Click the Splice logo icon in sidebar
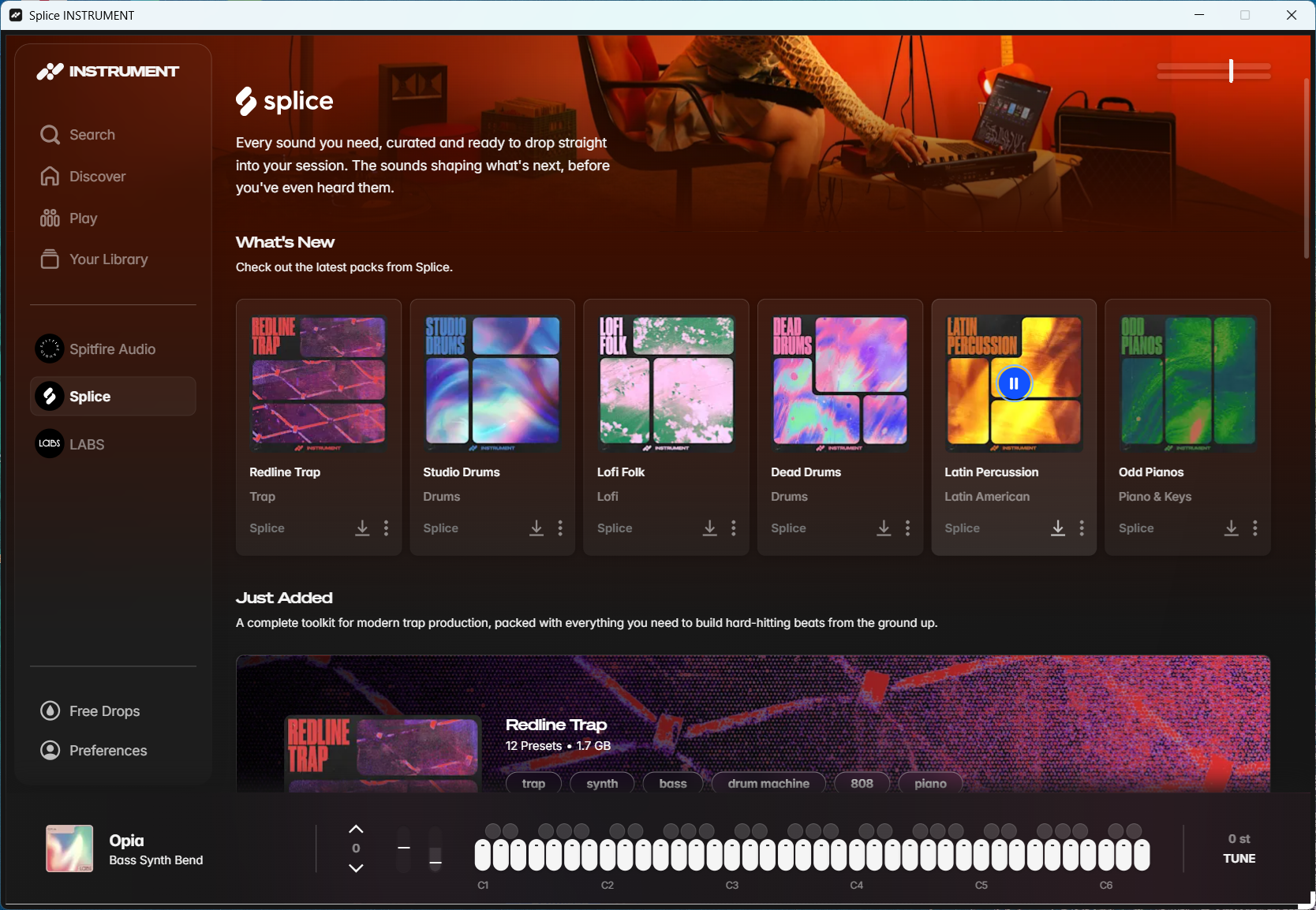The width and height of the screenshot is (1316, 910). pyautogui.click(x=50, y=396)
